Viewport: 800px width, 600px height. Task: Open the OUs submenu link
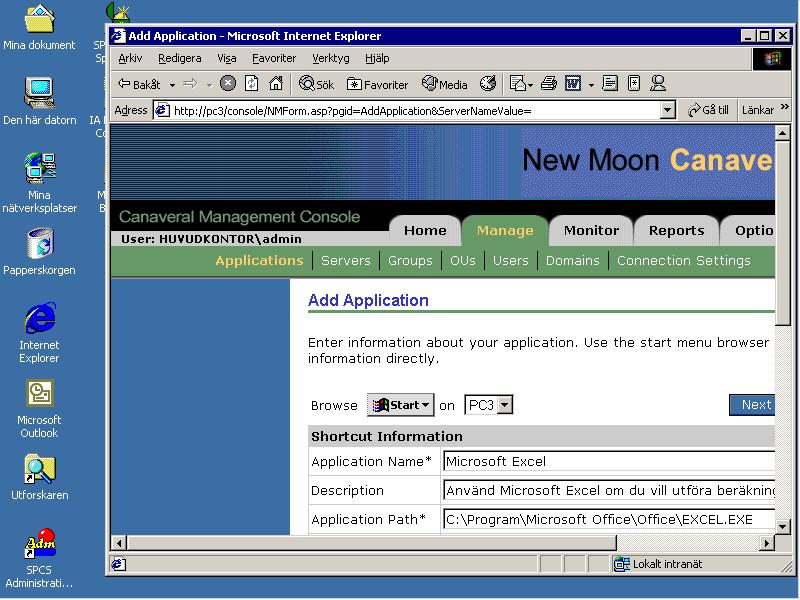pyautogui.click(x=463, y=260)
